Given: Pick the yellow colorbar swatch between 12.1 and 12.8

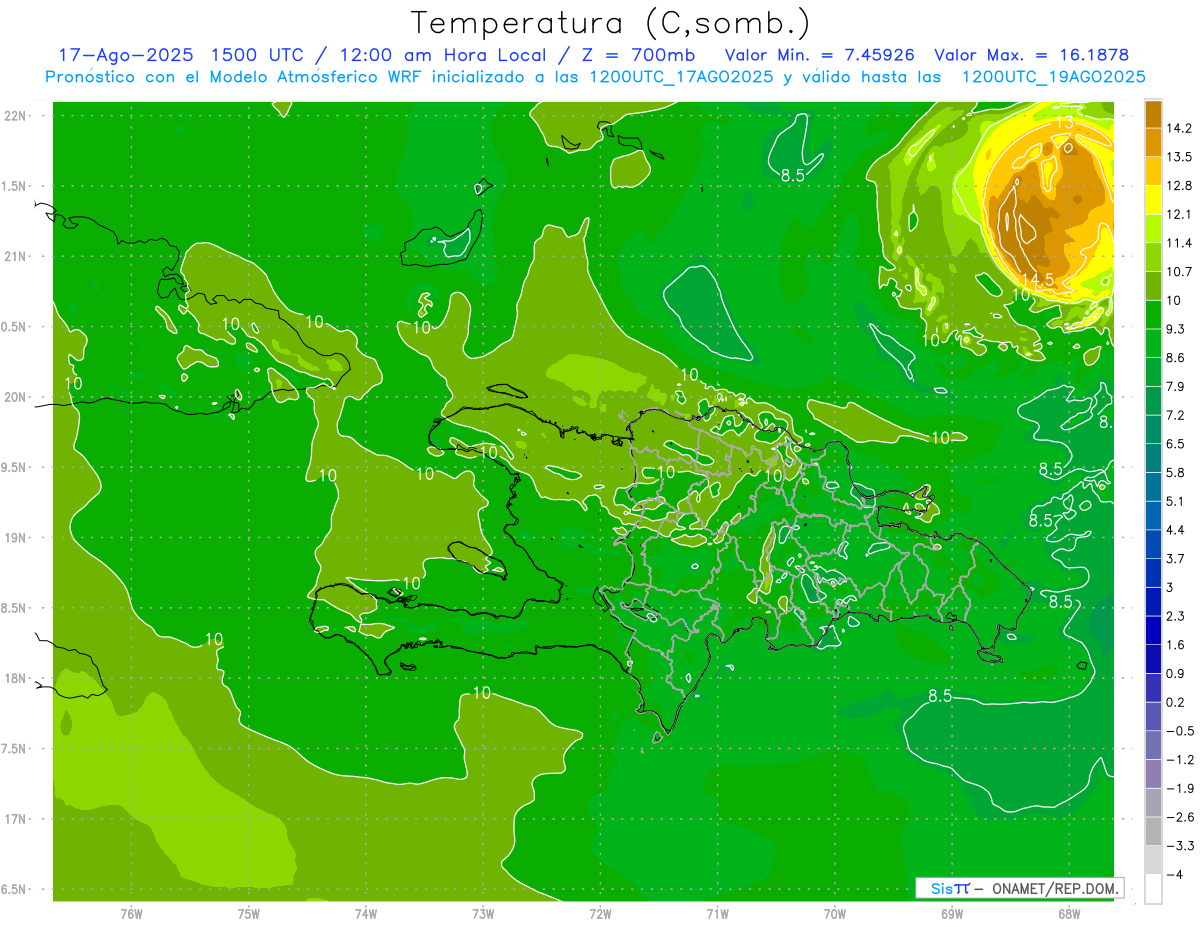Looking at the screenshot, I should point(1154,200).
